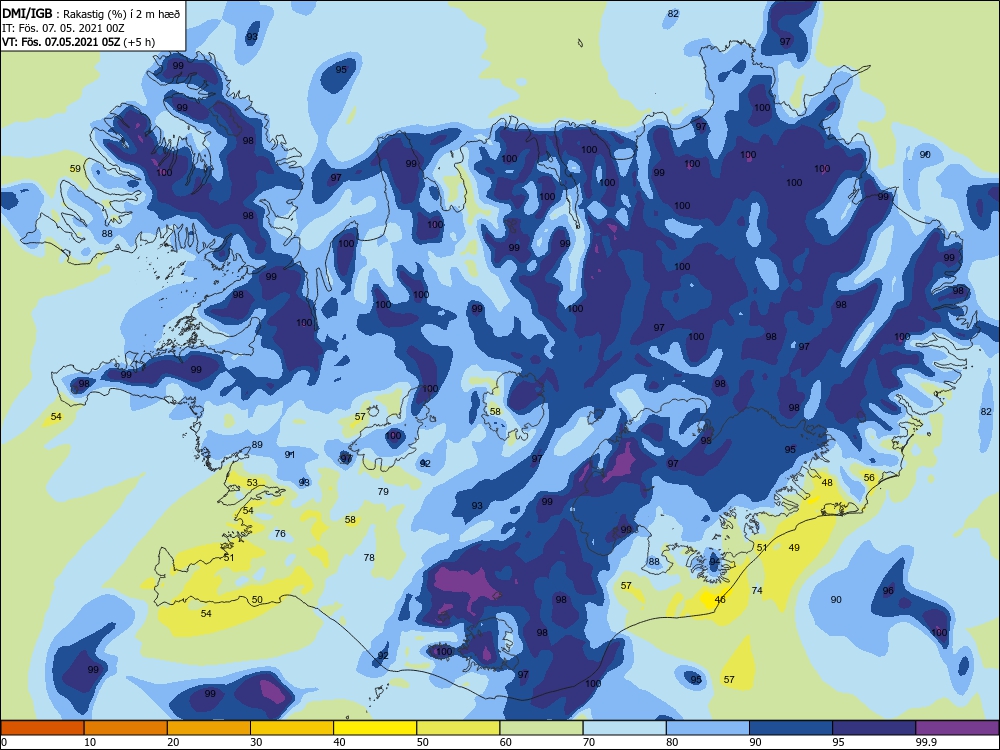1000x750 pixels.
Task: Click the 30–40 amber legend swatch
Action: 292,728
